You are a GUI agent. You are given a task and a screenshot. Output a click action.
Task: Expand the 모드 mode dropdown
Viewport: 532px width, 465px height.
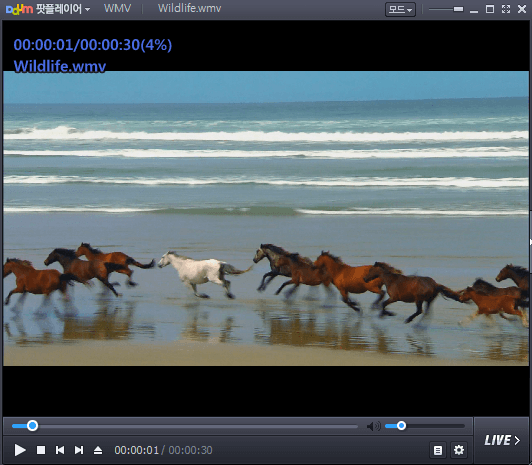pyautogui.click(x=400, y=9)
